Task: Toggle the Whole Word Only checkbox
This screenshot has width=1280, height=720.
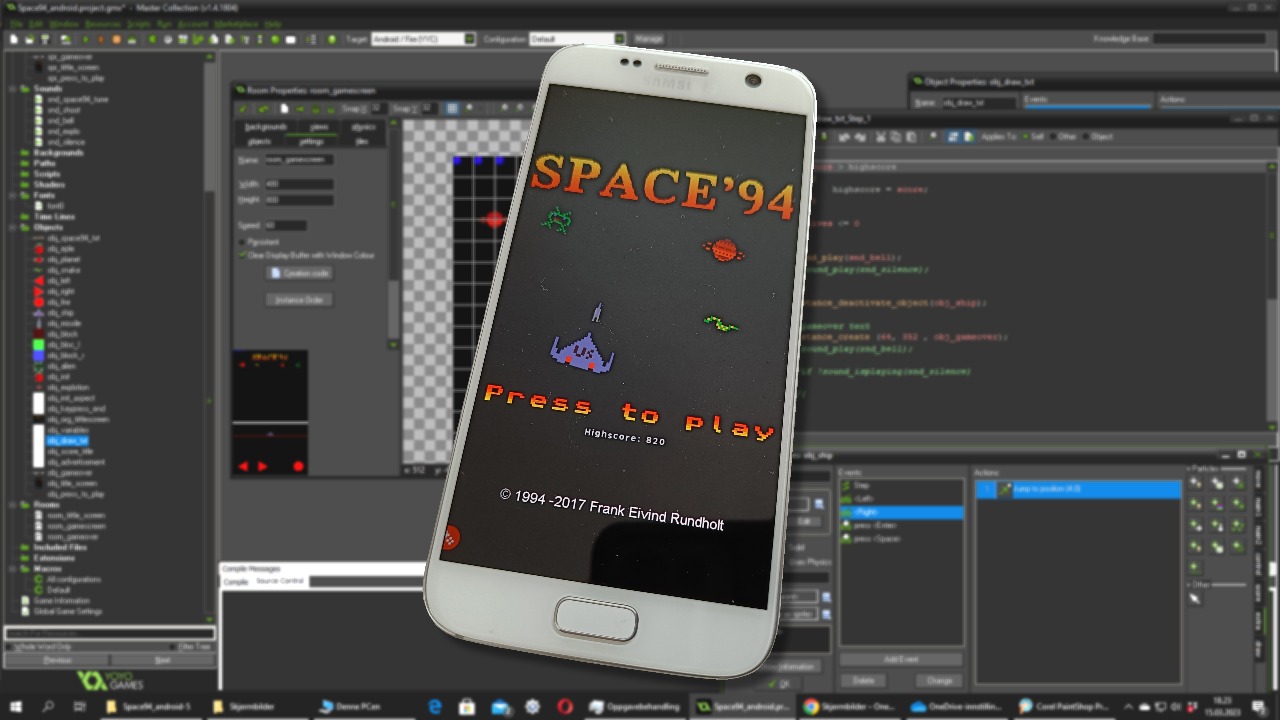Action: tap(10, 647)
